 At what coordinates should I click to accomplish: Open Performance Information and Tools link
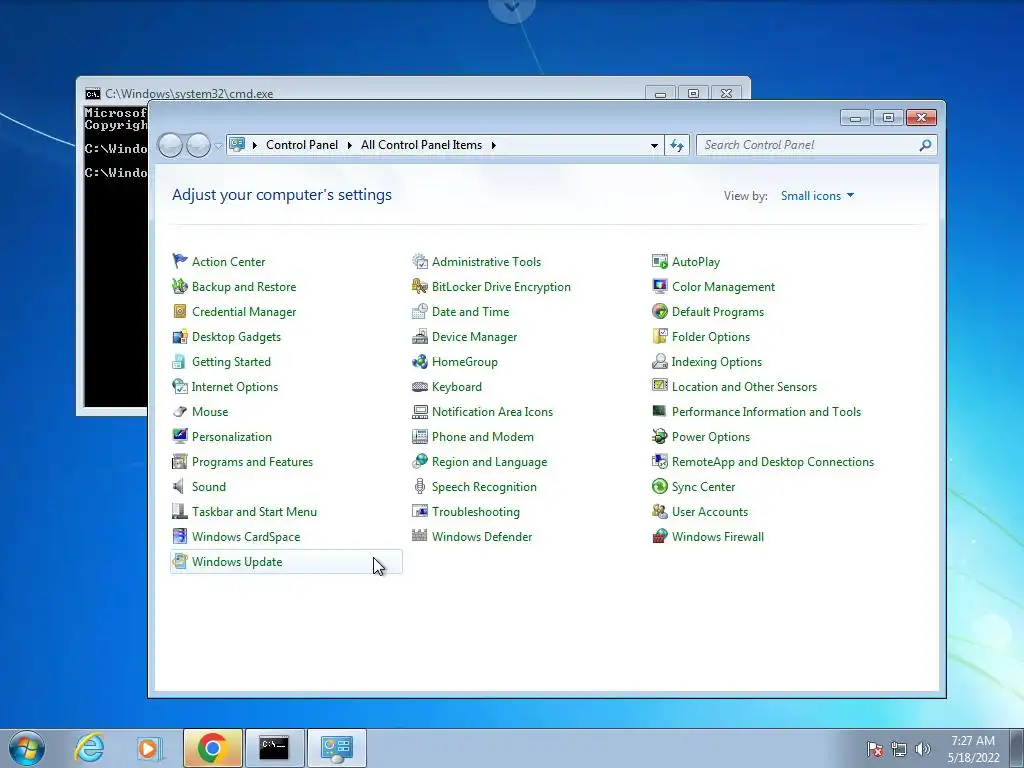tap(766, 412)
